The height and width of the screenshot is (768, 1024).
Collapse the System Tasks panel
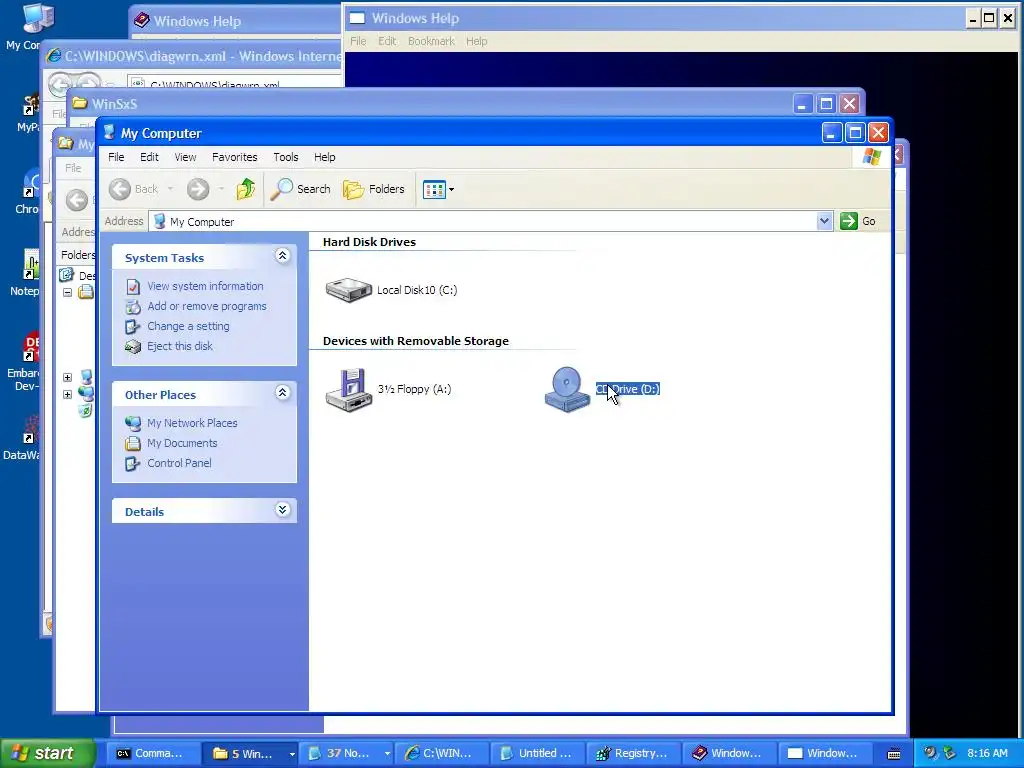point(282,255)
